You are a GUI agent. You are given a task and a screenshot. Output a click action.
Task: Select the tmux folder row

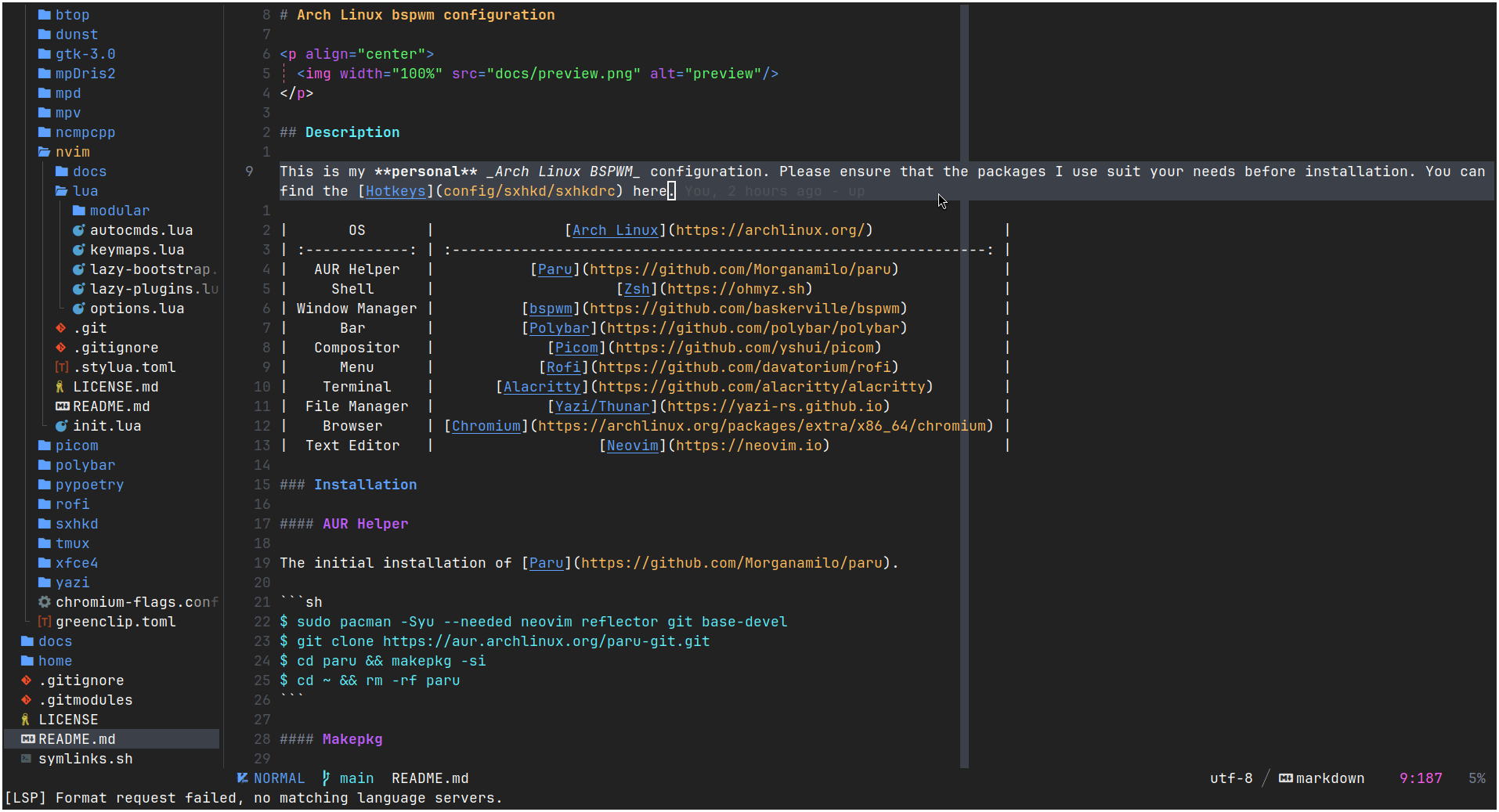tap(111, 543)
